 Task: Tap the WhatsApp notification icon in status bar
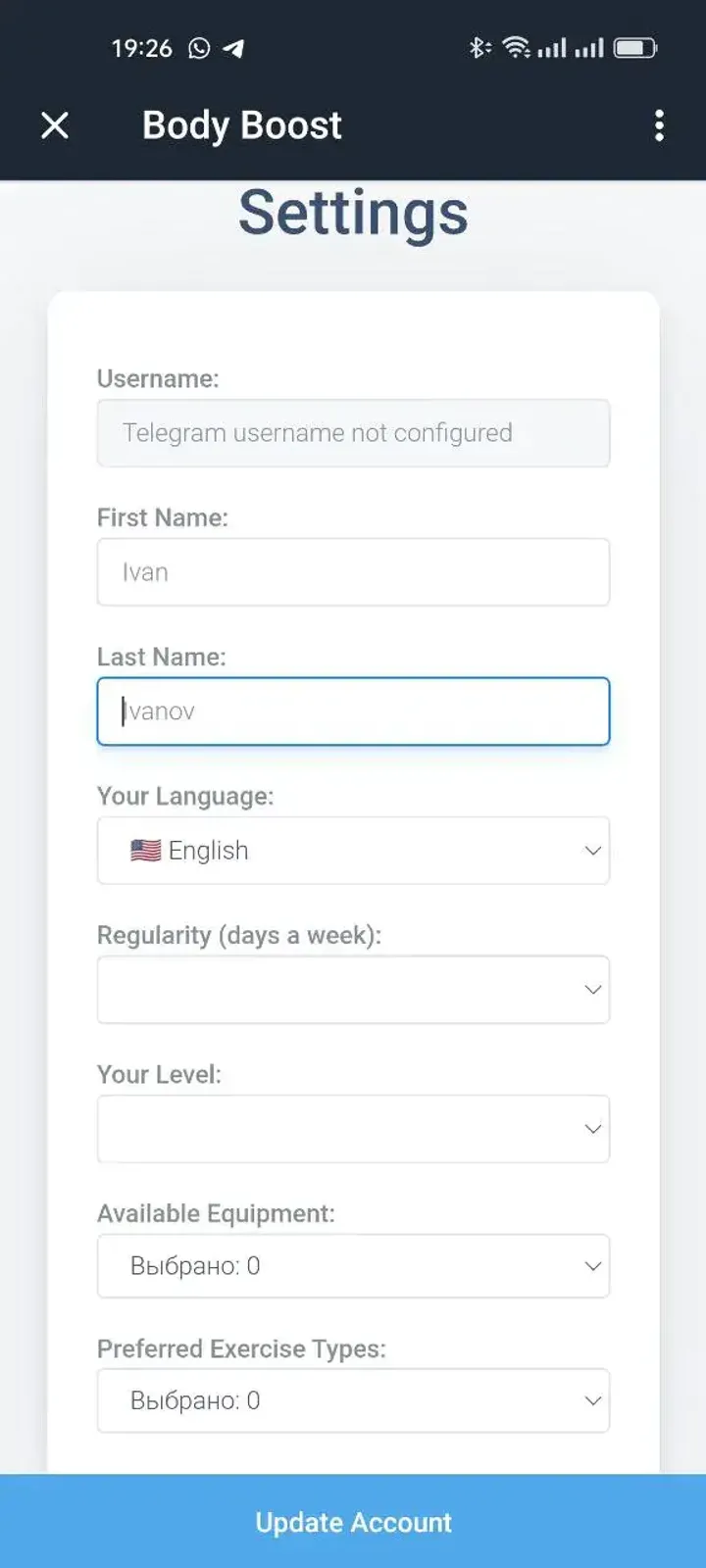(x=199, y=48)
